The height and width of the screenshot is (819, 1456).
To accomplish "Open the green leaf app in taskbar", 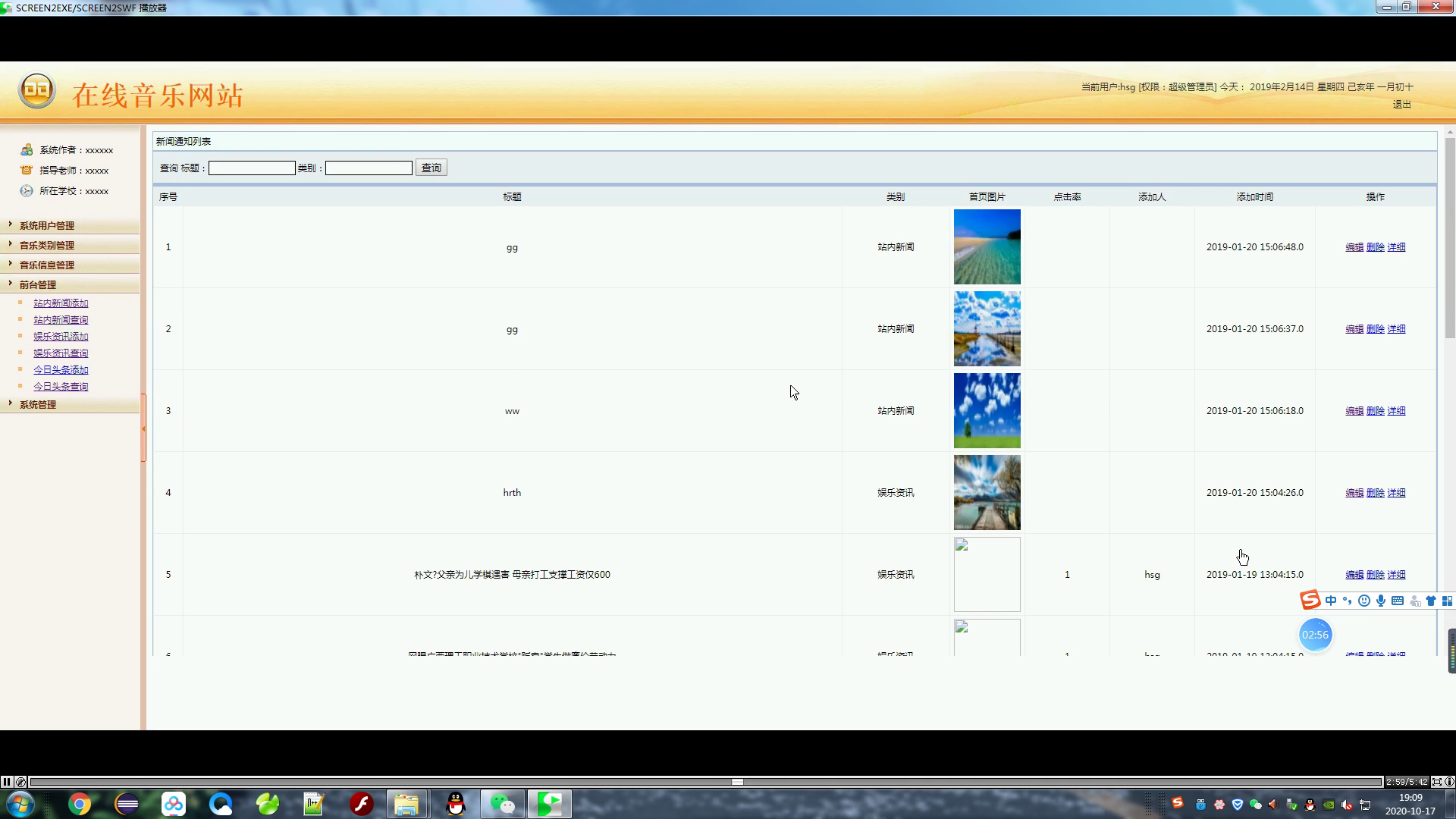I will (x=268, y=804).
